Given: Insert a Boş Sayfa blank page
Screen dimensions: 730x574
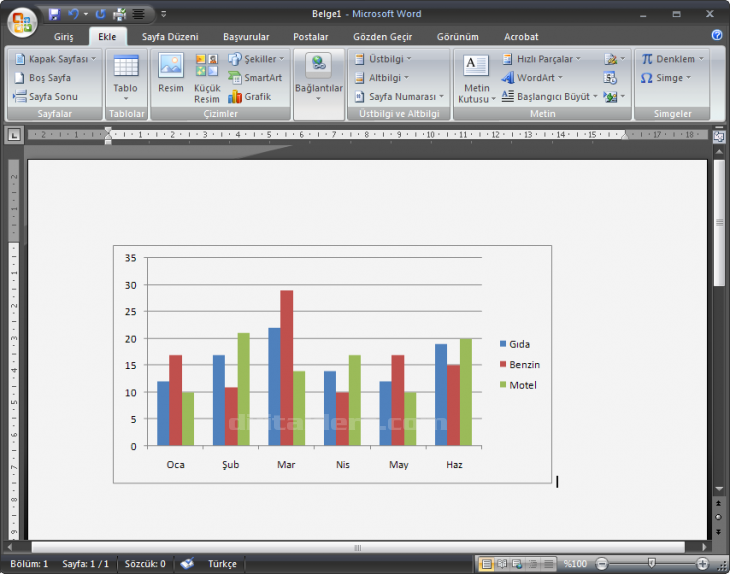Looking at the screenshot, I should click(x=43, y=78).
